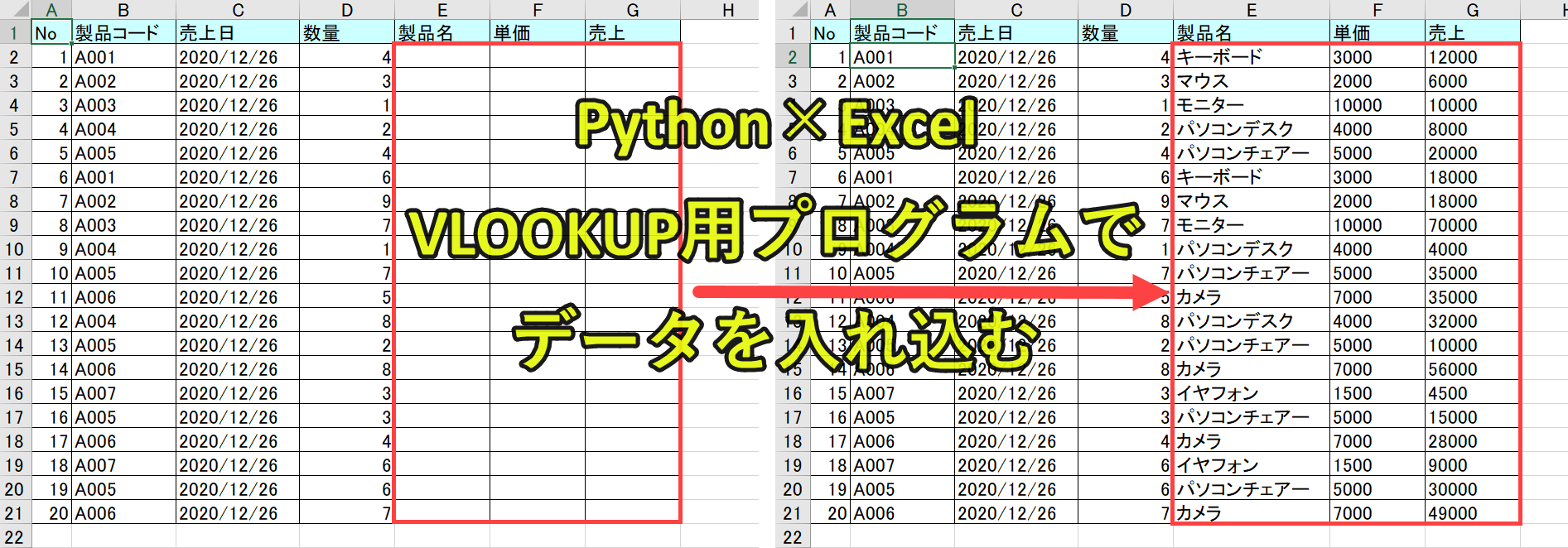This screenshot has width=1568, height=548.
Task: Click 売上日 header cell in left sheet
Action: coord(238,33)
